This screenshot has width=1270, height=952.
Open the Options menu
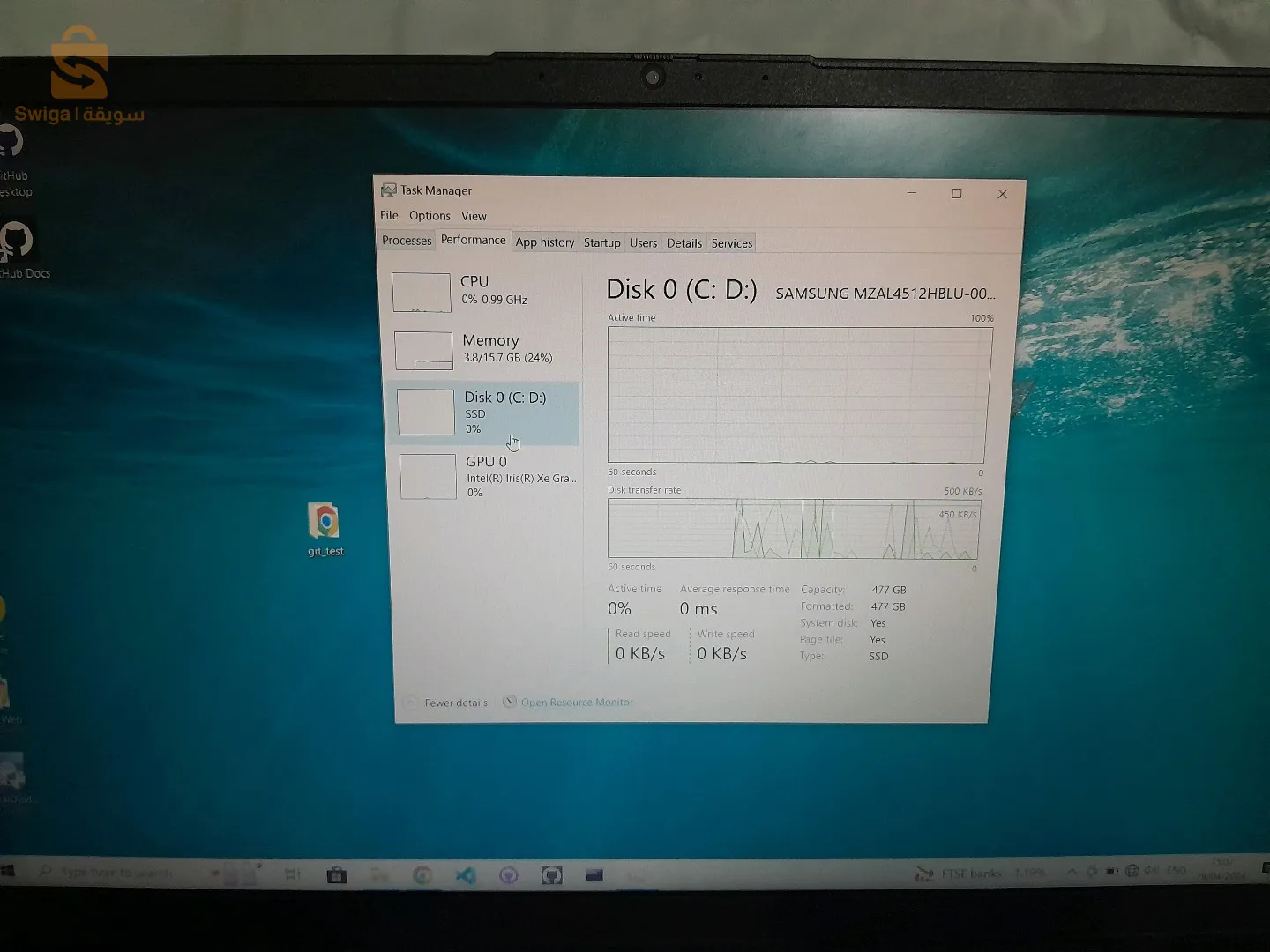pos(430,215)
